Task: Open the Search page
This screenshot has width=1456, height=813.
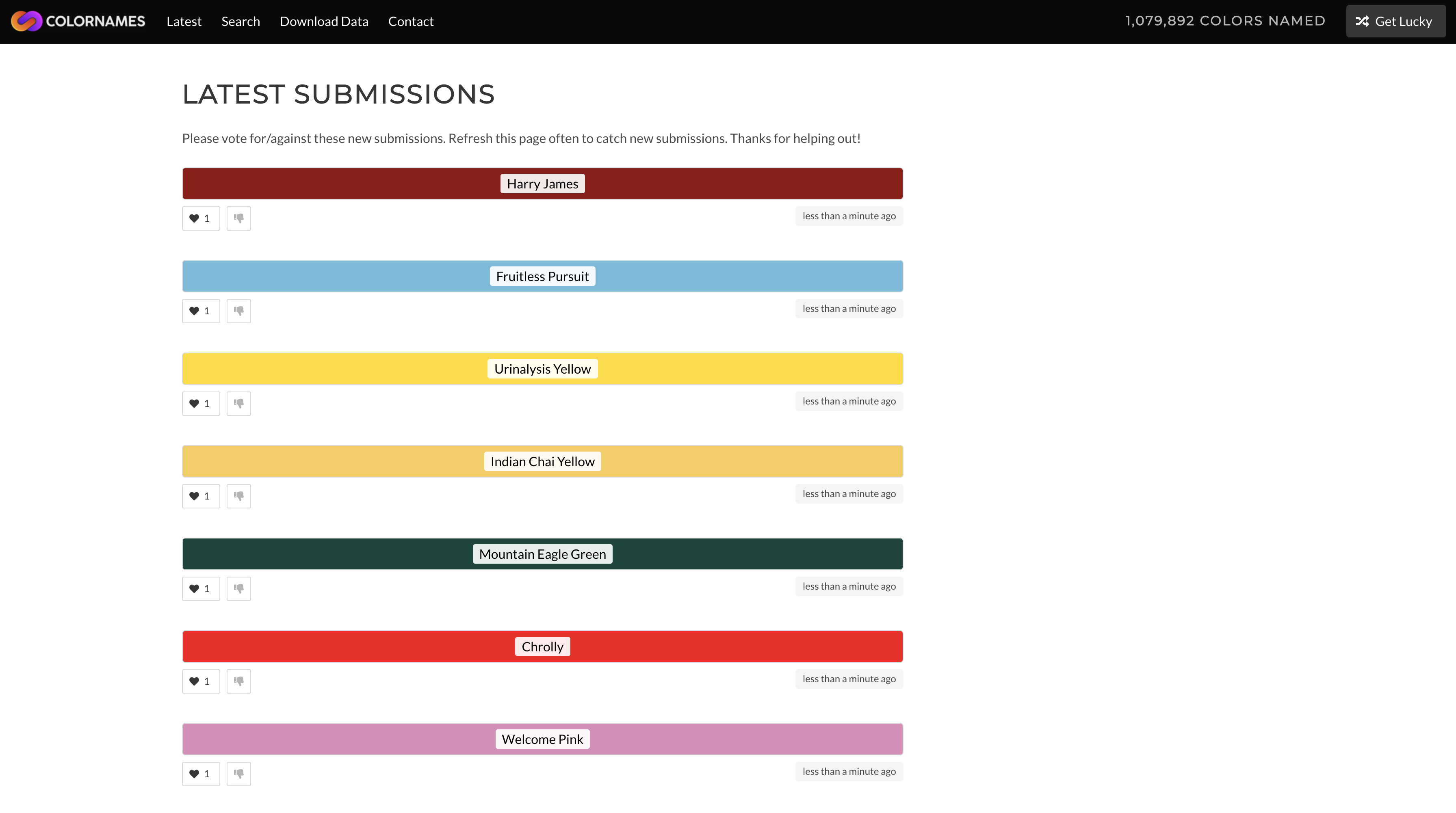Action: tap(241, 21)
